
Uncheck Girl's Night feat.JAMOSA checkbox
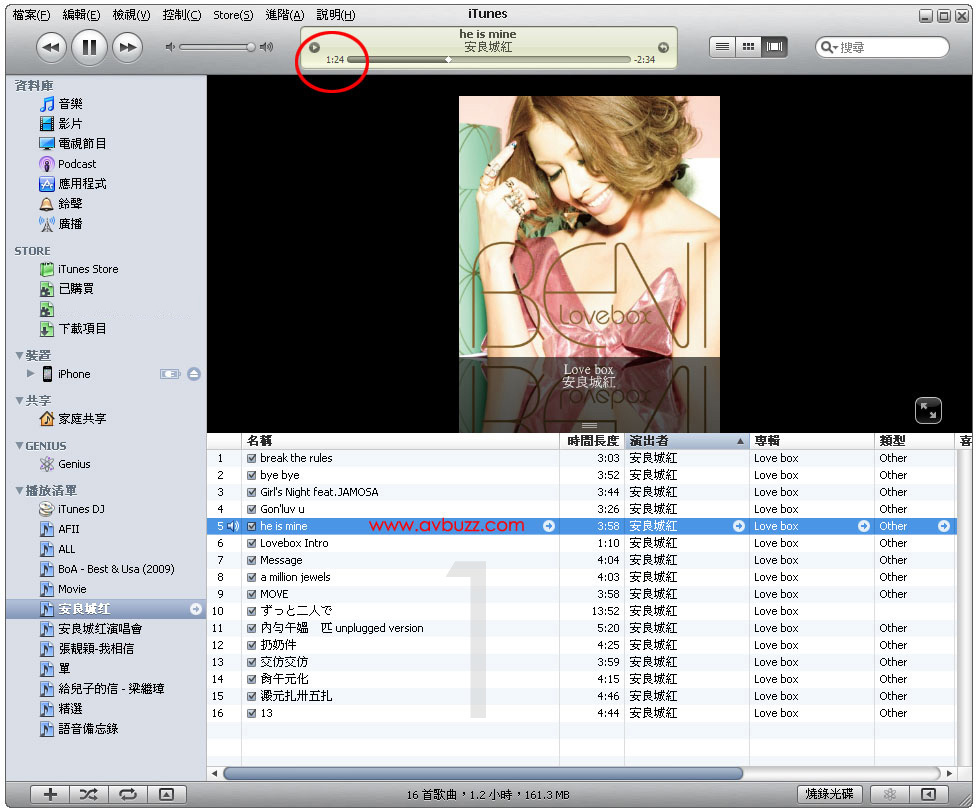252,493
